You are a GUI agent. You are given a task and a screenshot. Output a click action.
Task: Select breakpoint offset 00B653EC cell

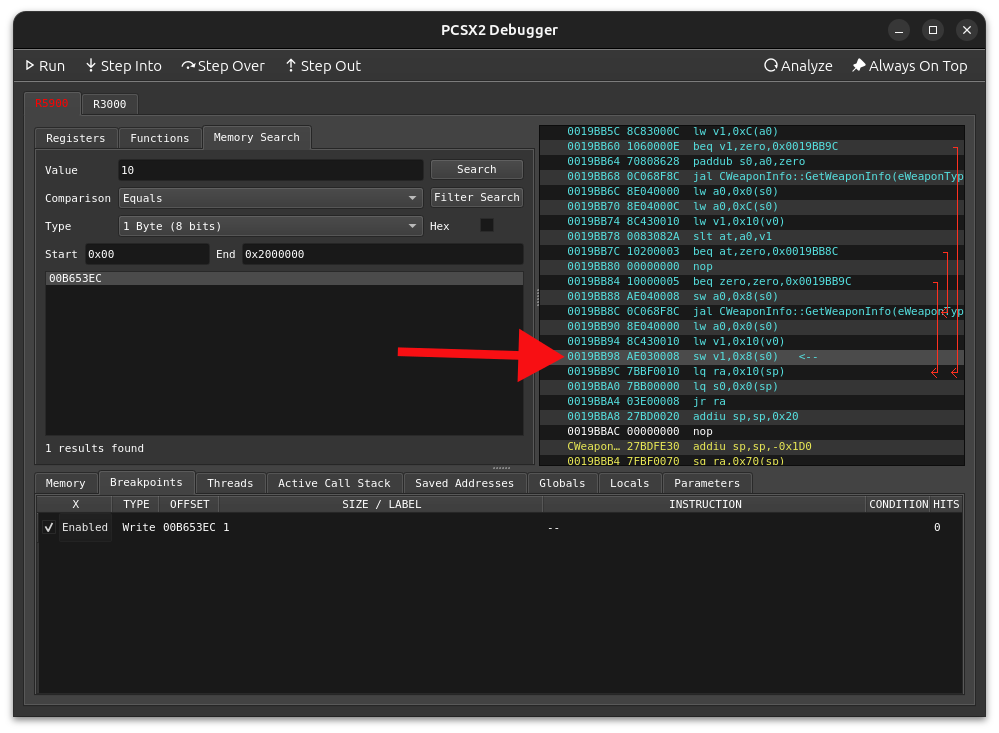189,527
